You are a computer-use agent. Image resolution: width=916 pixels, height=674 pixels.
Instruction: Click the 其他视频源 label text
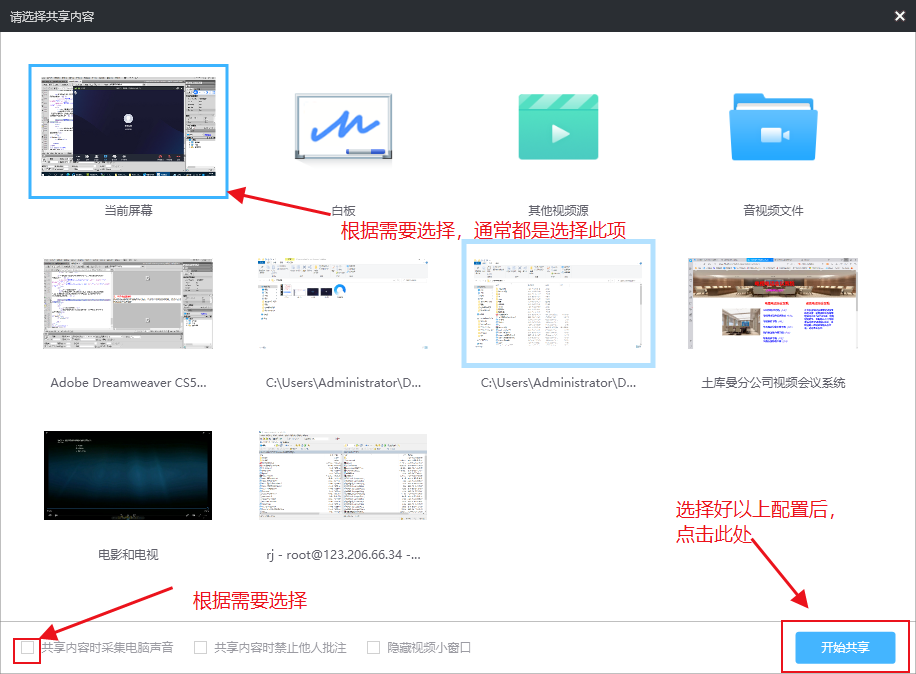coord(558,211)
